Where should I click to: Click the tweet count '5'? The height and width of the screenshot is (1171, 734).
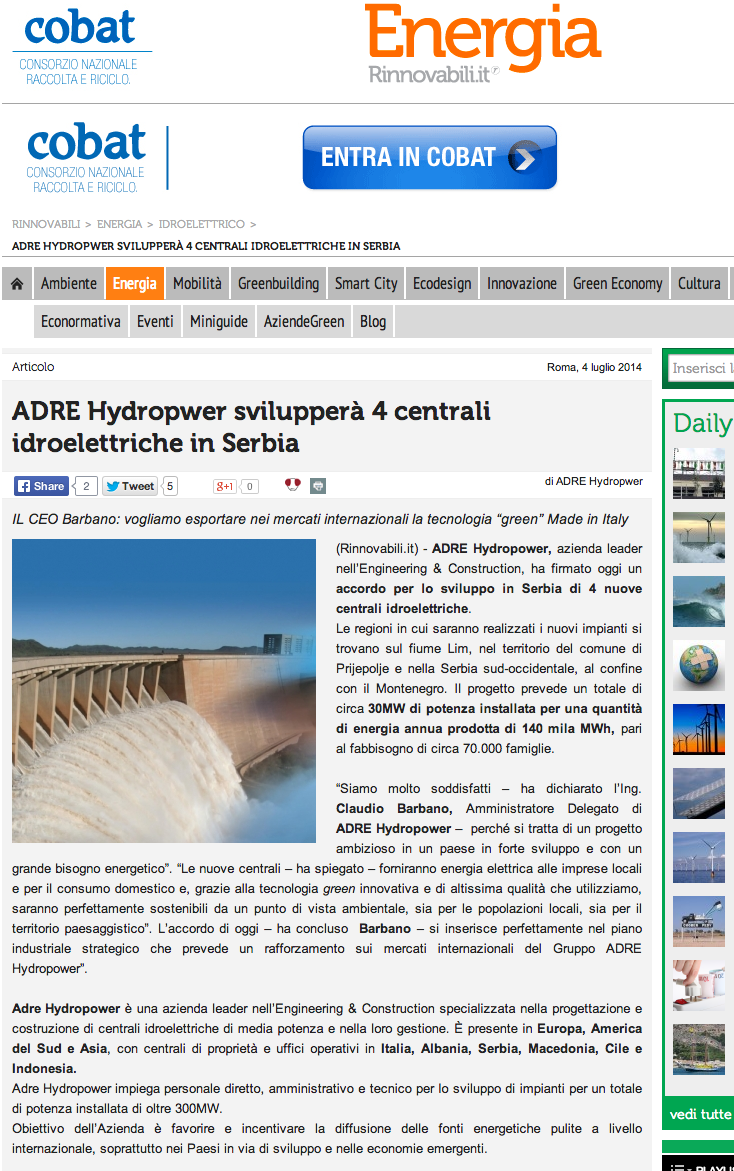pos(170,486)
